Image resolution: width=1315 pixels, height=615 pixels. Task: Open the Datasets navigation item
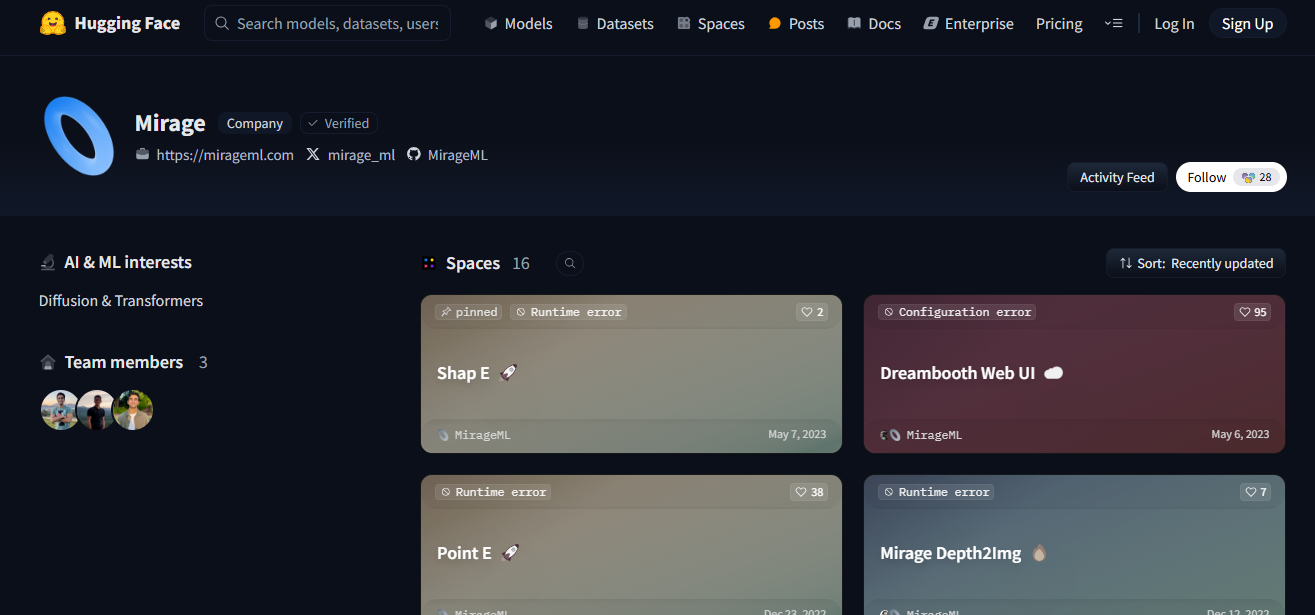click(615, 24)
